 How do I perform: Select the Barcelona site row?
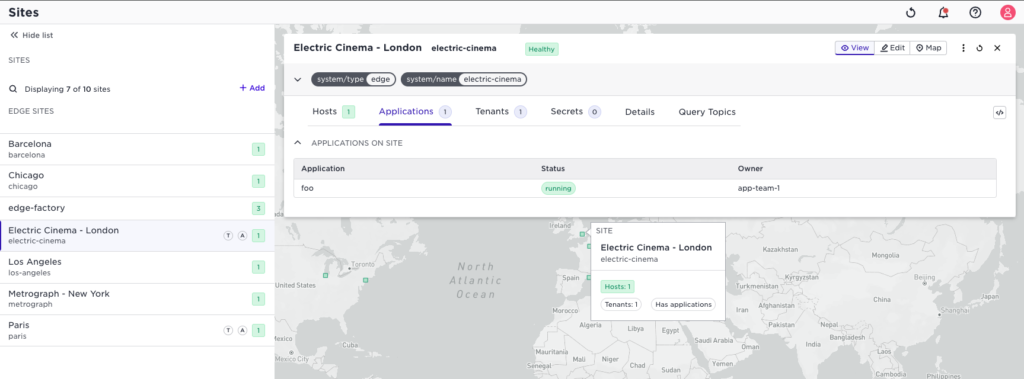tap(137, 149)
